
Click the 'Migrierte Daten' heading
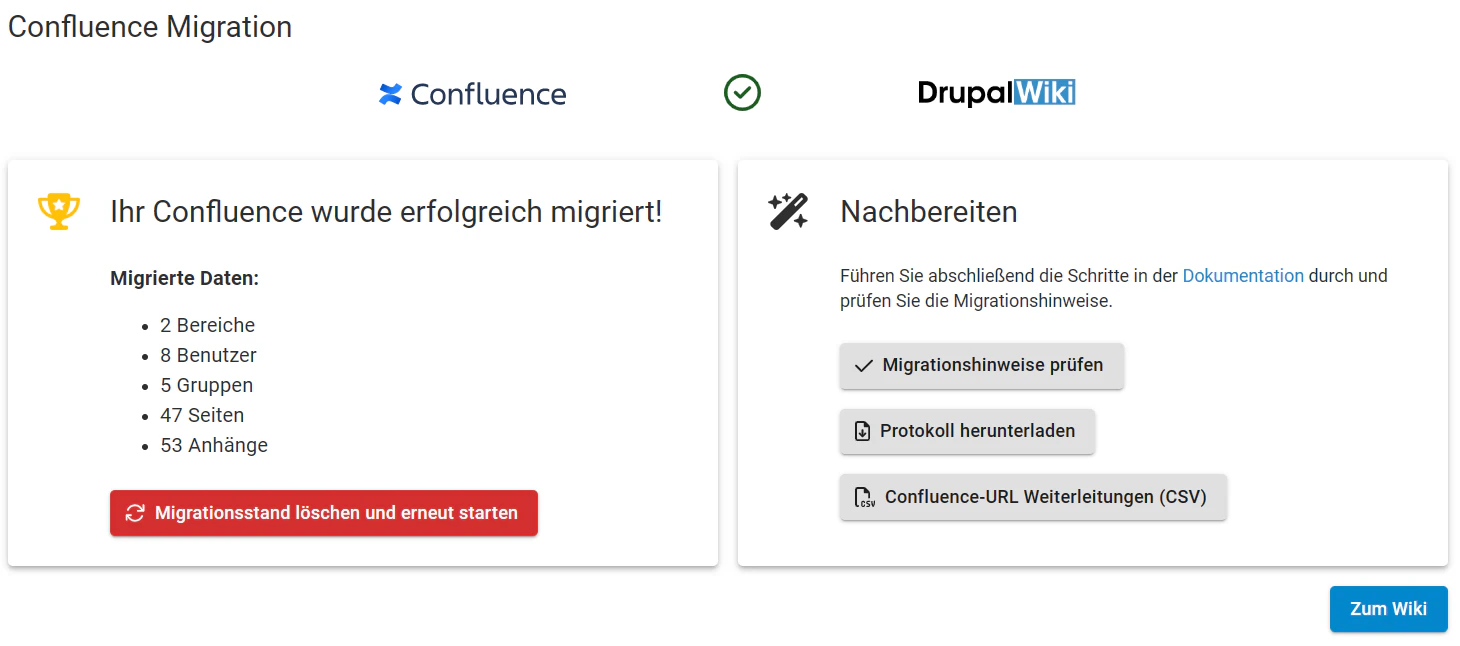tap(184, 278)
